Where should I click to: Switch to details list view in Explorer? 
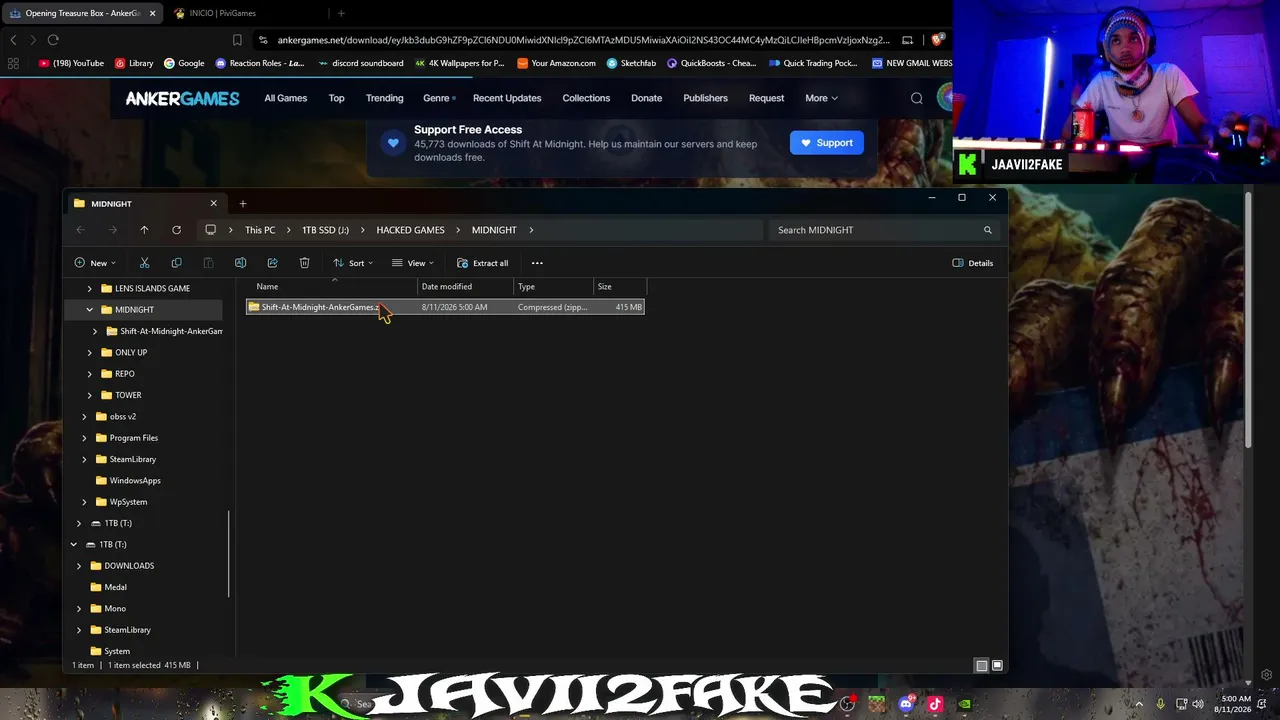pos(982,665)
